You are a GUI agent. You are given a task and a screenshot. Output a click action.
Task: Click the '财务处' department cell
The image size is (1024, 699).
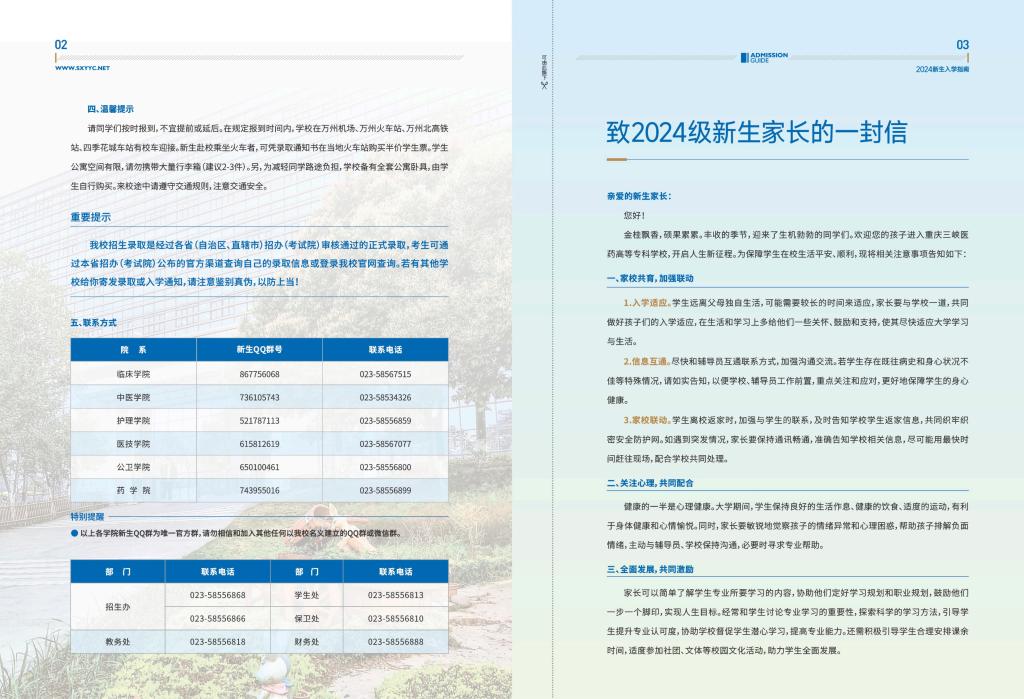click(306, 642)
